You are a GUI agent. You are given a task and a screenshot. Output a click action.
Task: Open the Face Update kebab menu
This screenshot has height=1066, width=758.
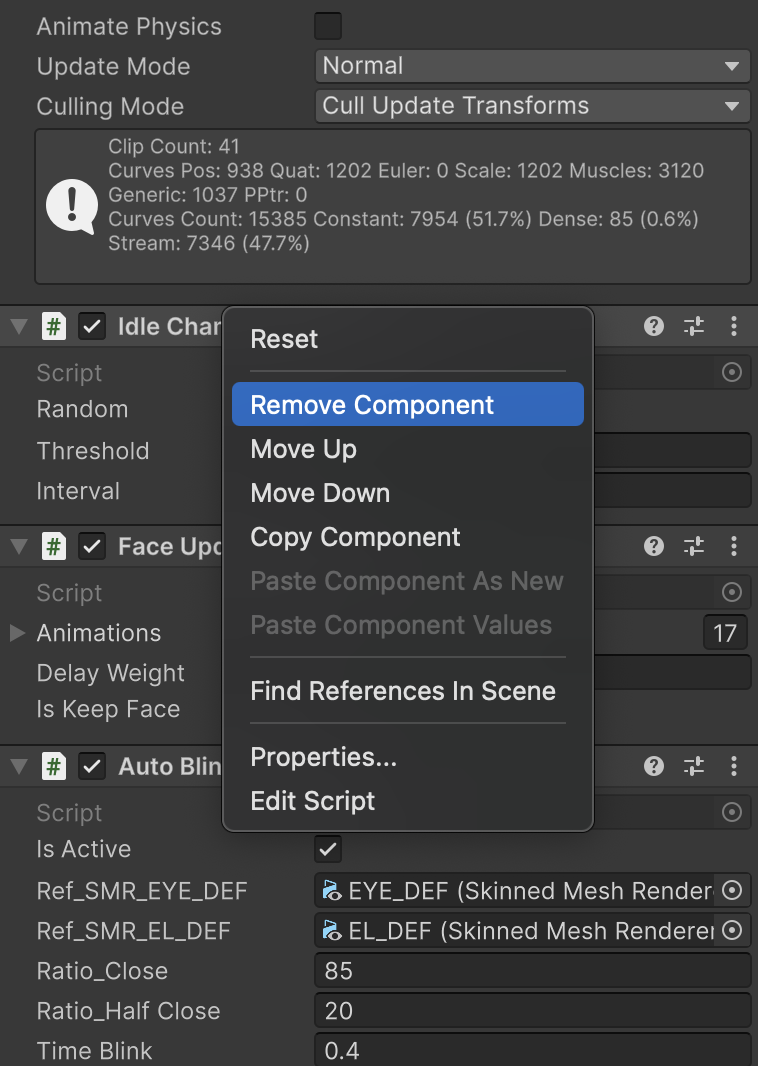(x=734, y=546)
